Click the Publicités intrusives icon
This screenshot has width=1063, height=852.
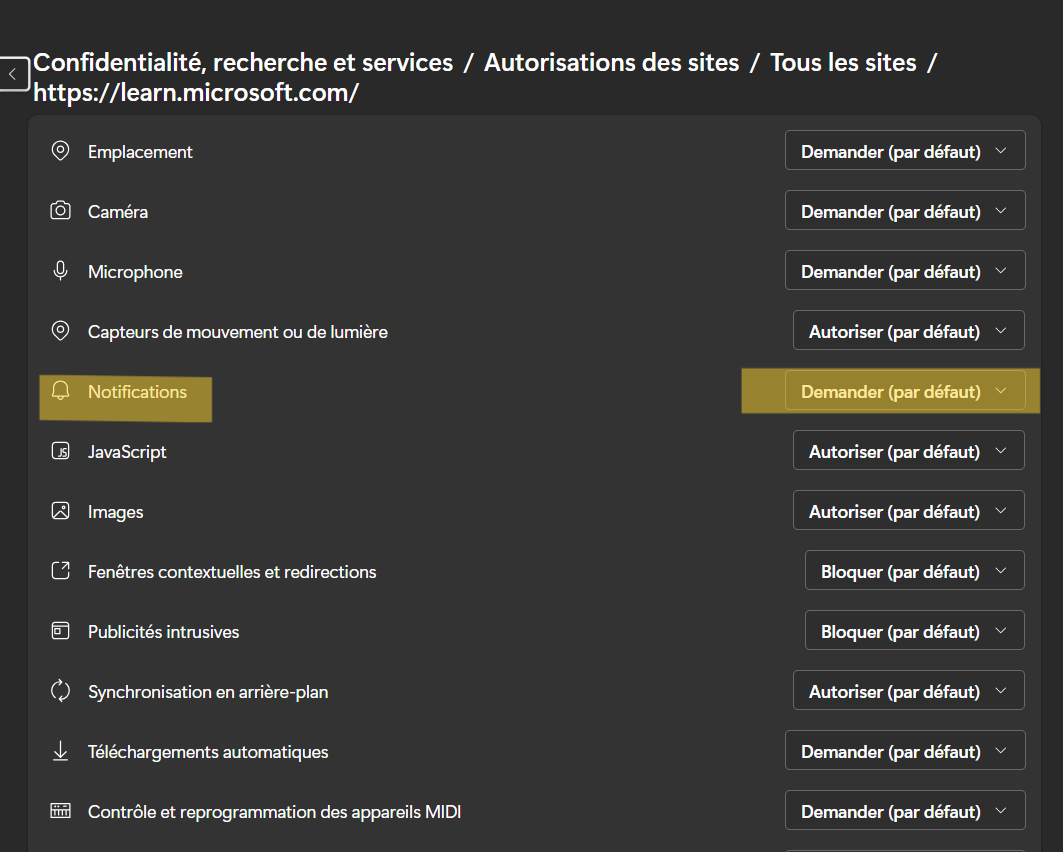point(60,631)
